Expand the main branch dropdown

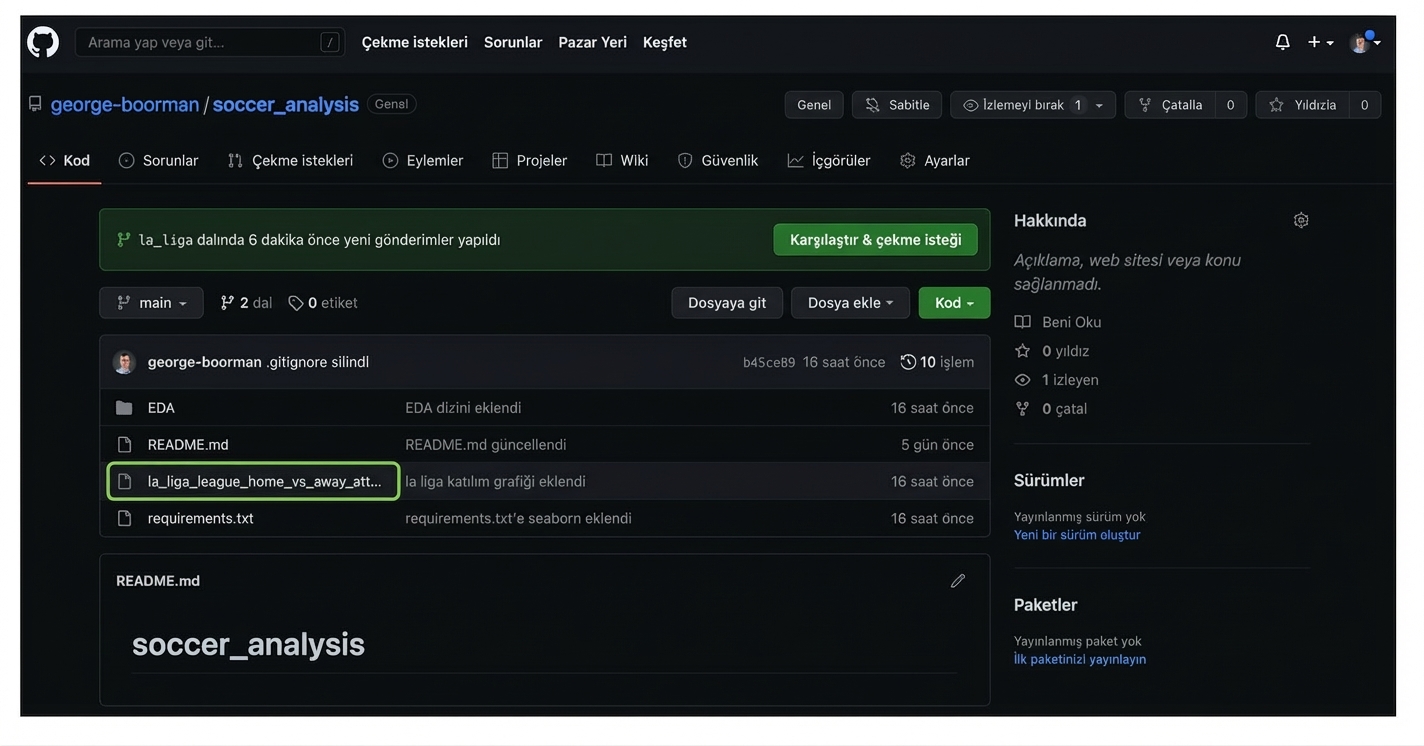pyautogui.click(x=151, y=303)
